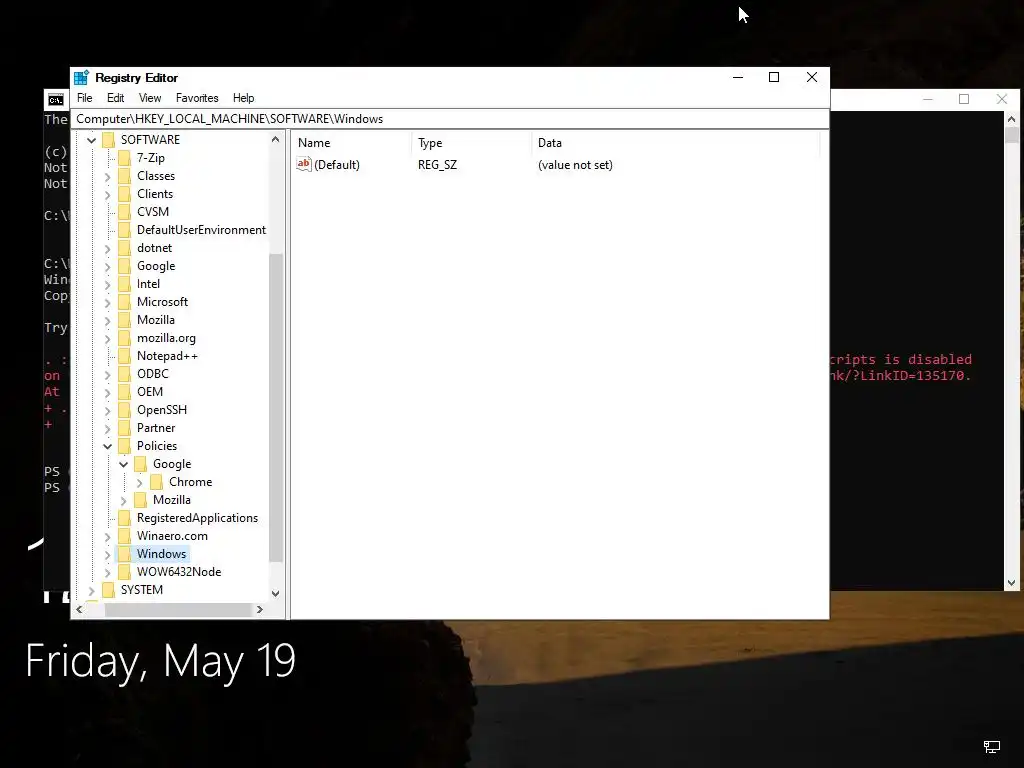Select the Chrome folder icon
This screenshot has width=1024, height=768.
coord(157,482)
